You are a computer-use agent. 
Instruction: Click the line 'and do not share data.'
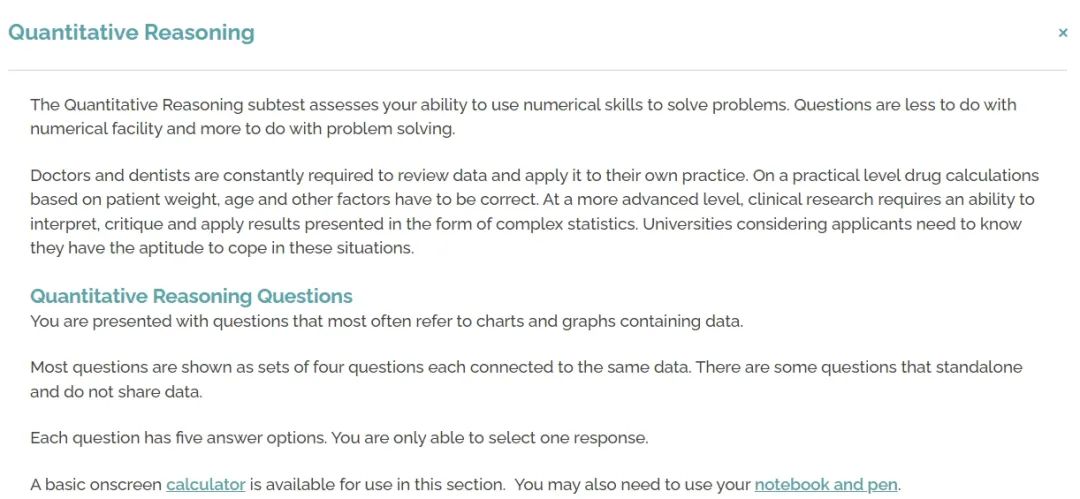coord(116,392)
